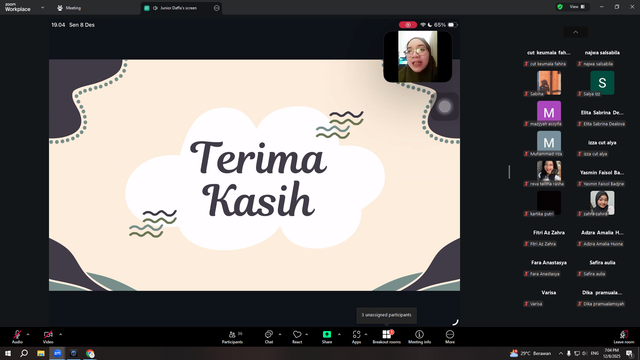Open File Explorer from the taskbar
Screen dimensions: 640x360
pyautogui.click(x=41, y=353)
